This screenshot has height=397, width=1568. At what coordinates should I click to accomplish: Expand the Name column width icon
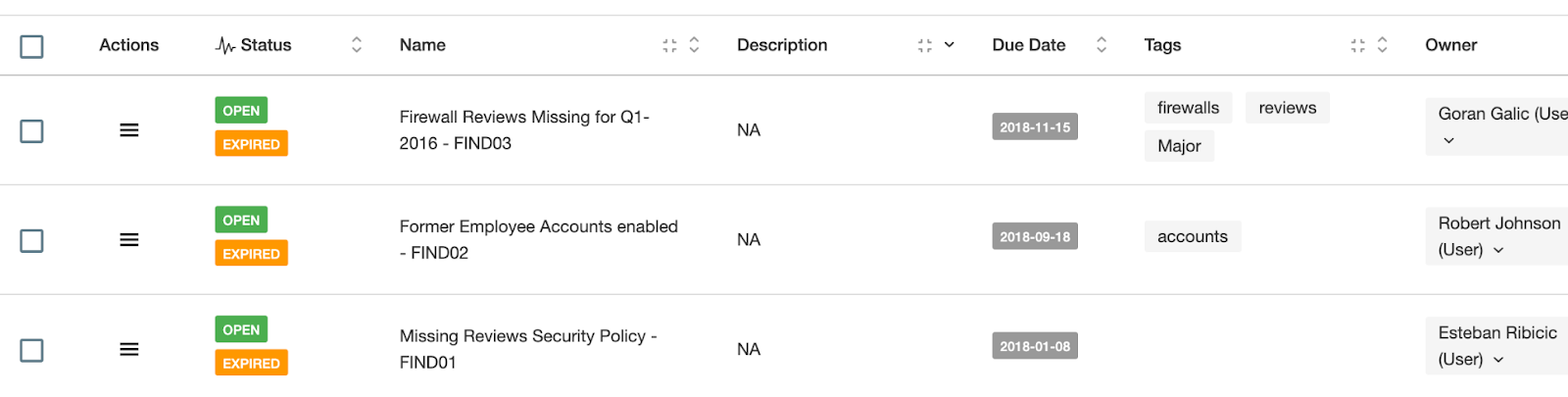(669, 45)
